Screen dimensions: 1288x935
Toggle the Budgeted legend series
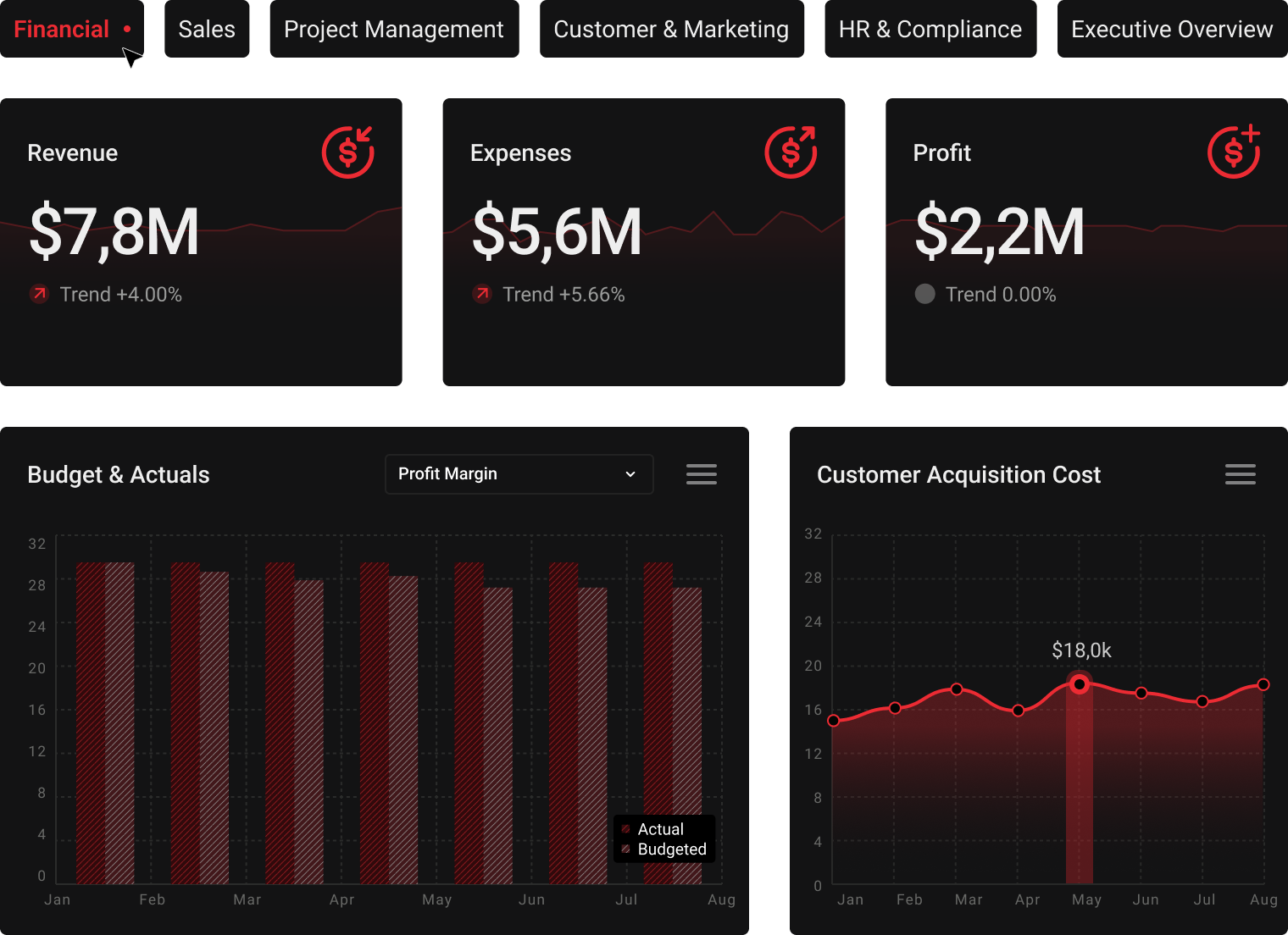click(x=663, y=849)
